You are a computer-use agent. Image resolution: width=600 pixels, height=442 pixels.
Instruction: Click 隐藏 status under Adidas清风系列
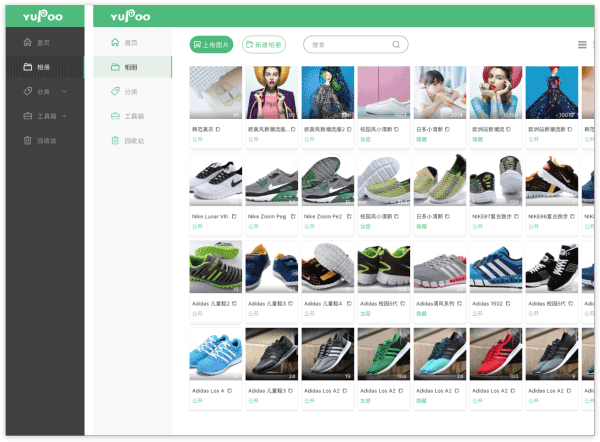point(422,313)
